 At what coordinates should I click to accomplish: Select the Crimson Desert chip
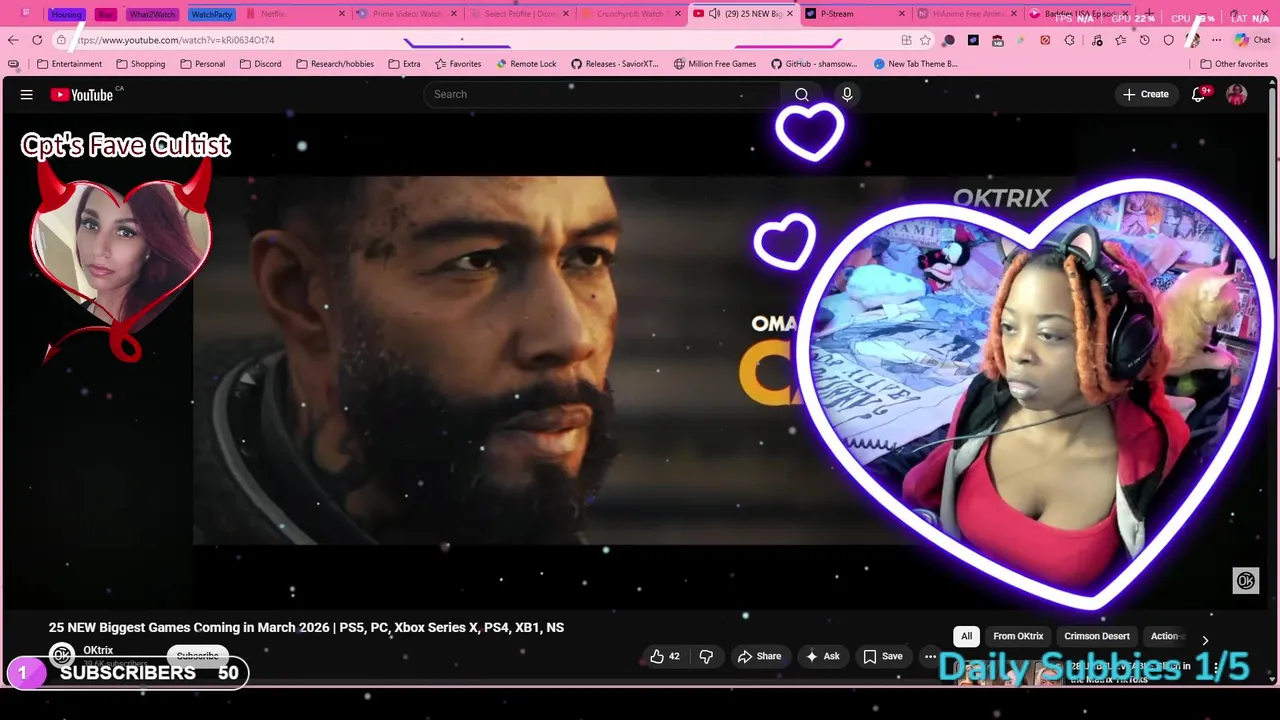click(x=1097, y=636)
